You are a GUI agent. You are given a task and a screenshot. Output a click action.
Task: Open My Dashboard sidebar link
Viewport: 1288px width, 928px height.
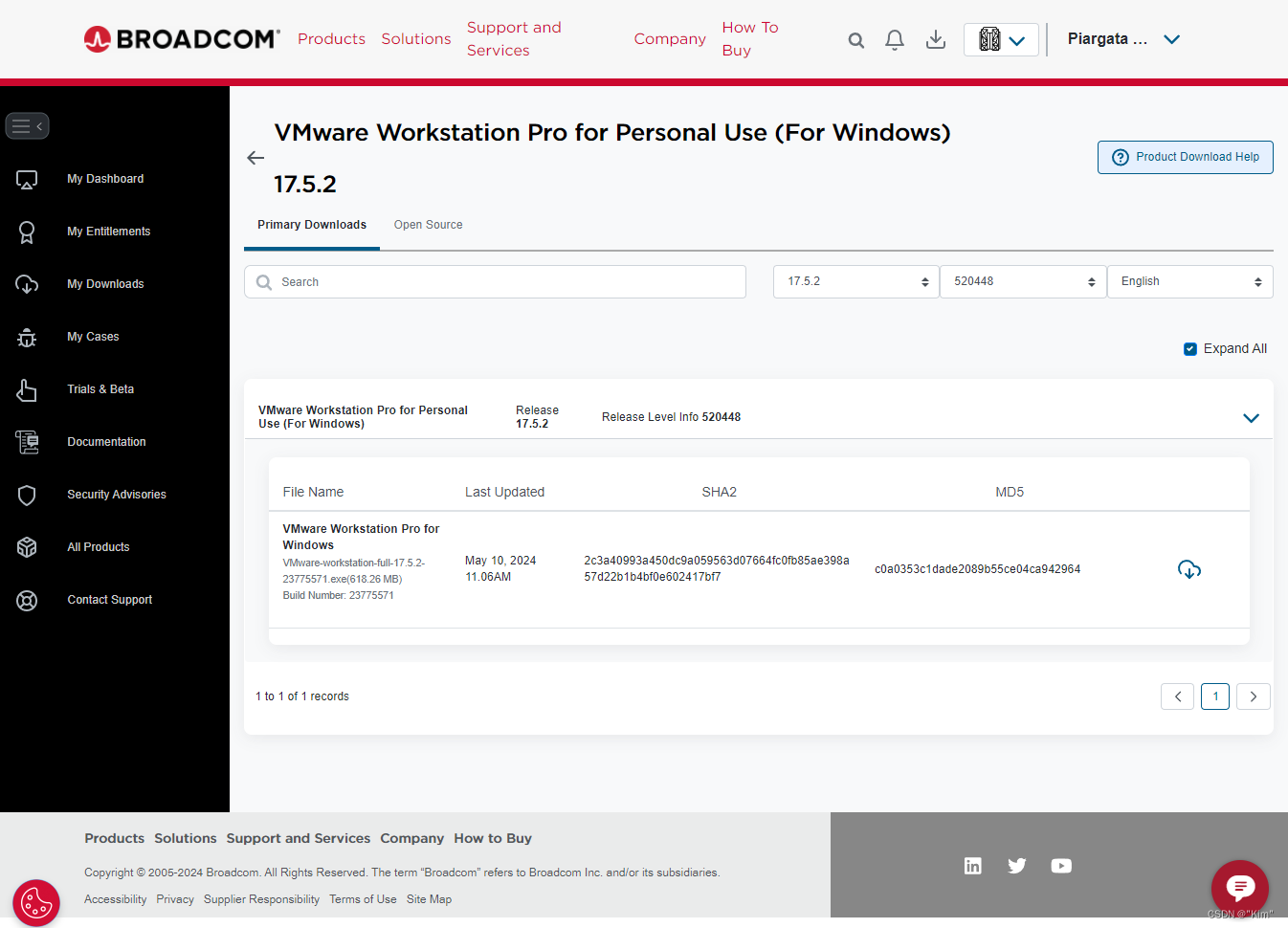[x=105, y=179]
